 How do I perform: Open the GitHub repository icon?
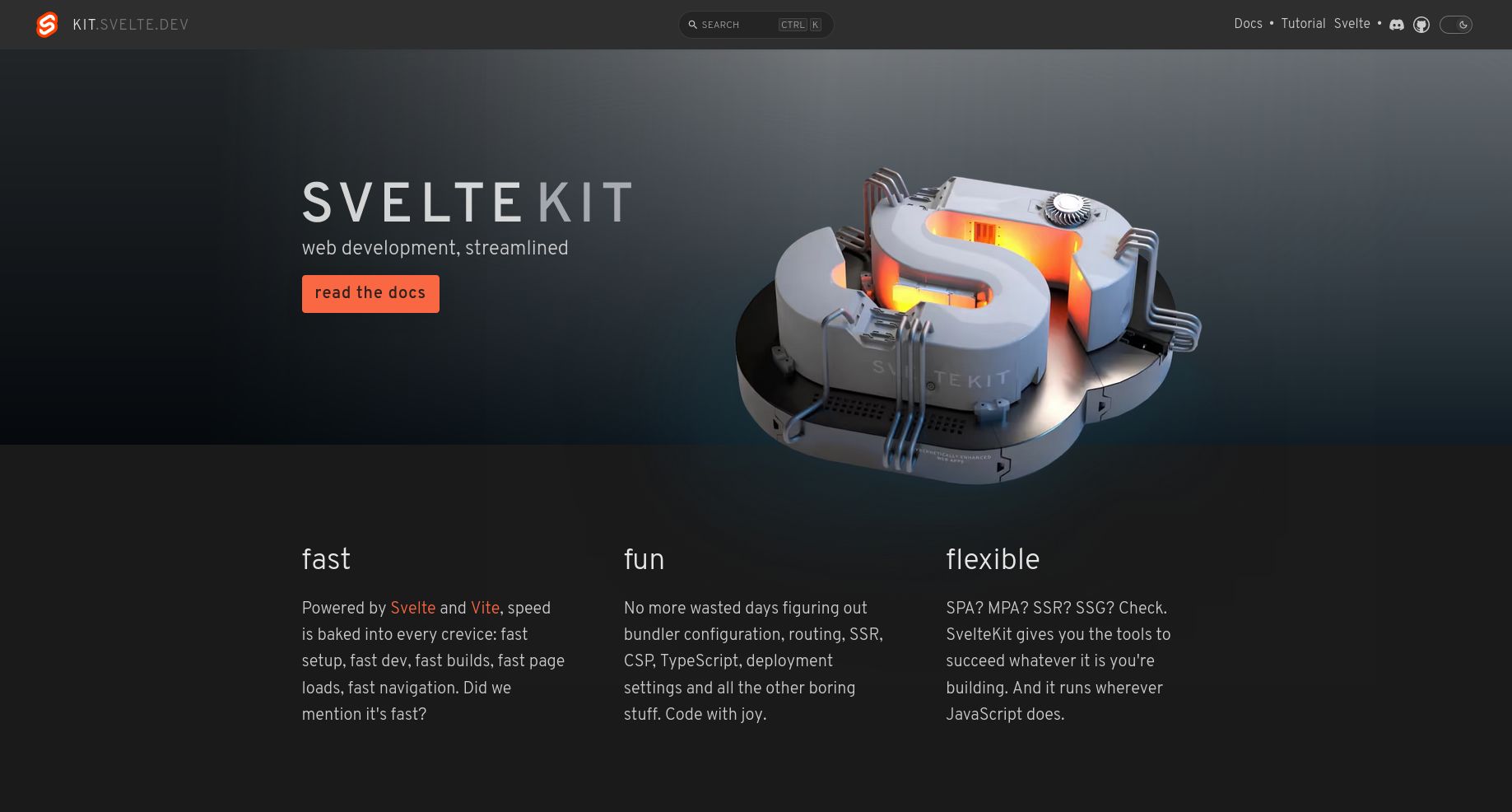tap(1421, 25)
